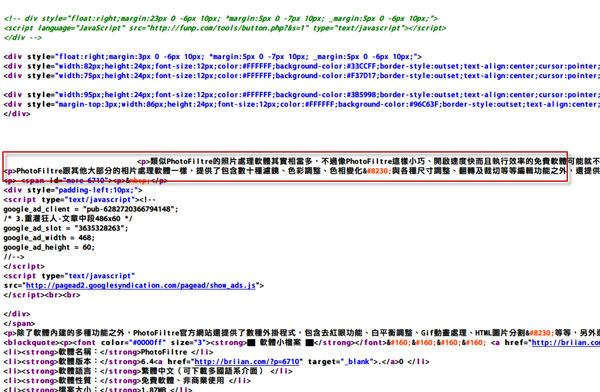Click the list item '軟體語言：繁體中文'

pyautogui.click(x=148, y=371)
